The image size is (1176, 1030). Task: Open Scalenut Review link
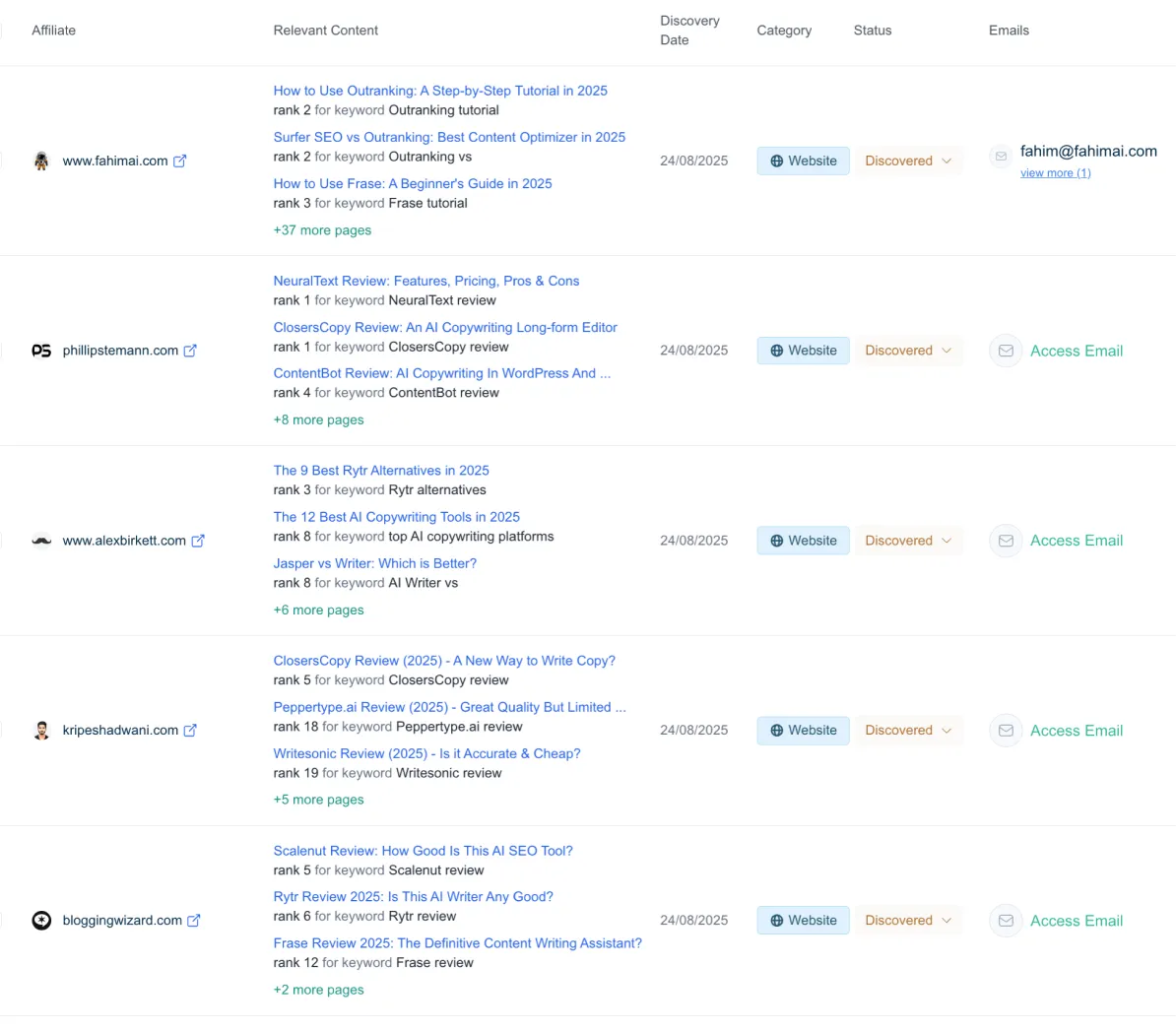423,851
